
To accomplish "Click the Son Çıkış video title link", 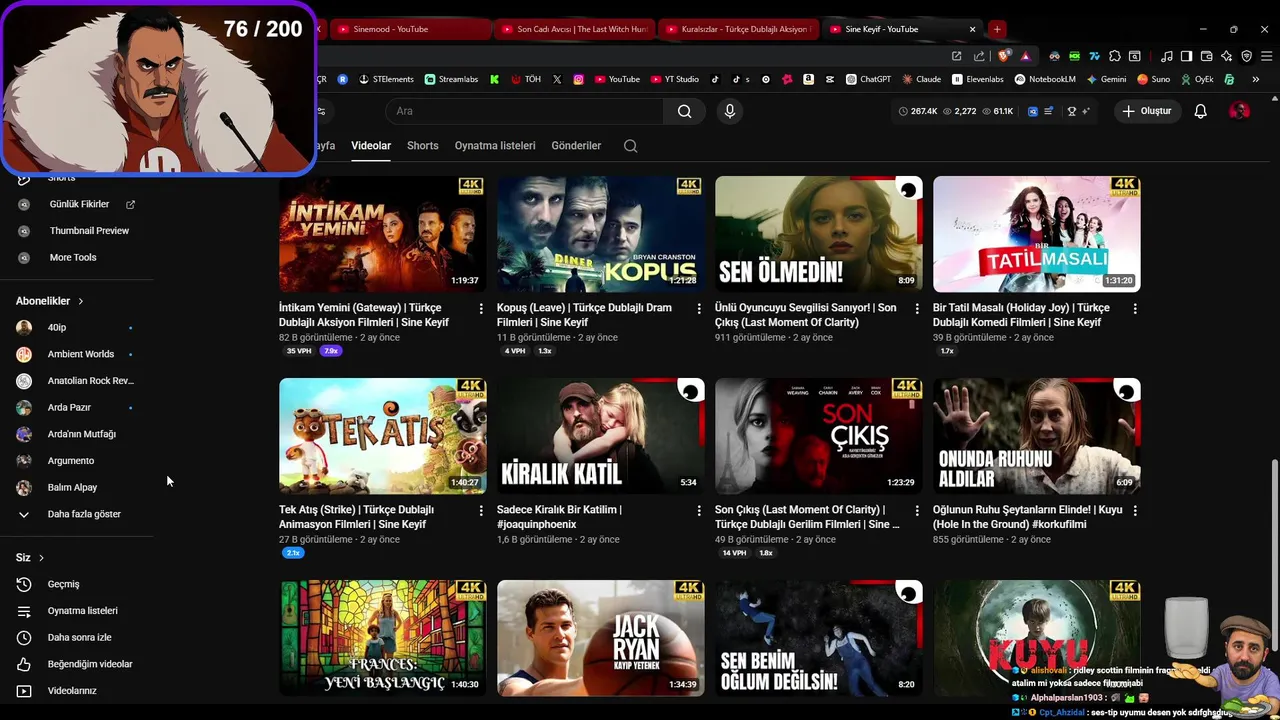I will (x=808, y=517).
